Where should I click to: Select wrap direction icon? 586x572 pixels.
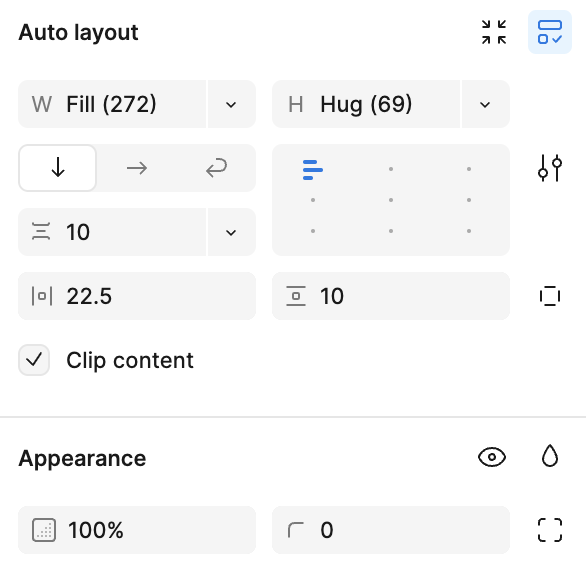216,168
